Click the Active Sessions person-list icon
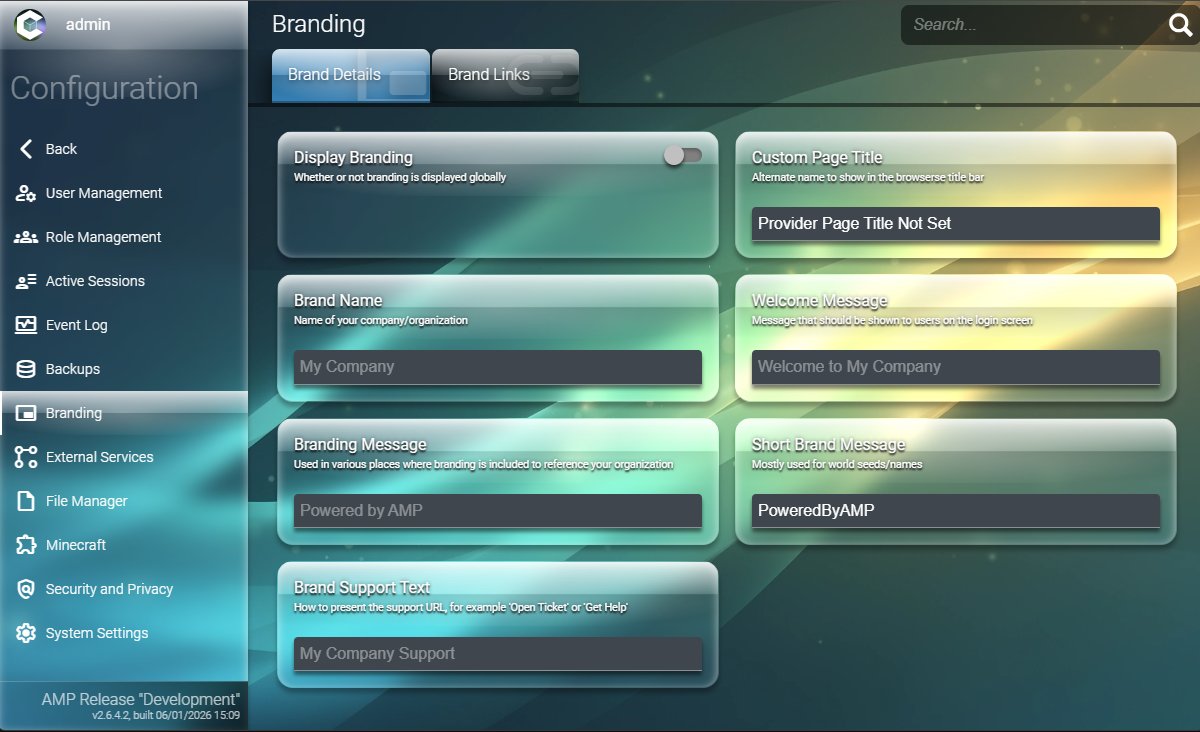This screenshot has height=732, width=1200. pyautogui.click(x=26, y=281)
